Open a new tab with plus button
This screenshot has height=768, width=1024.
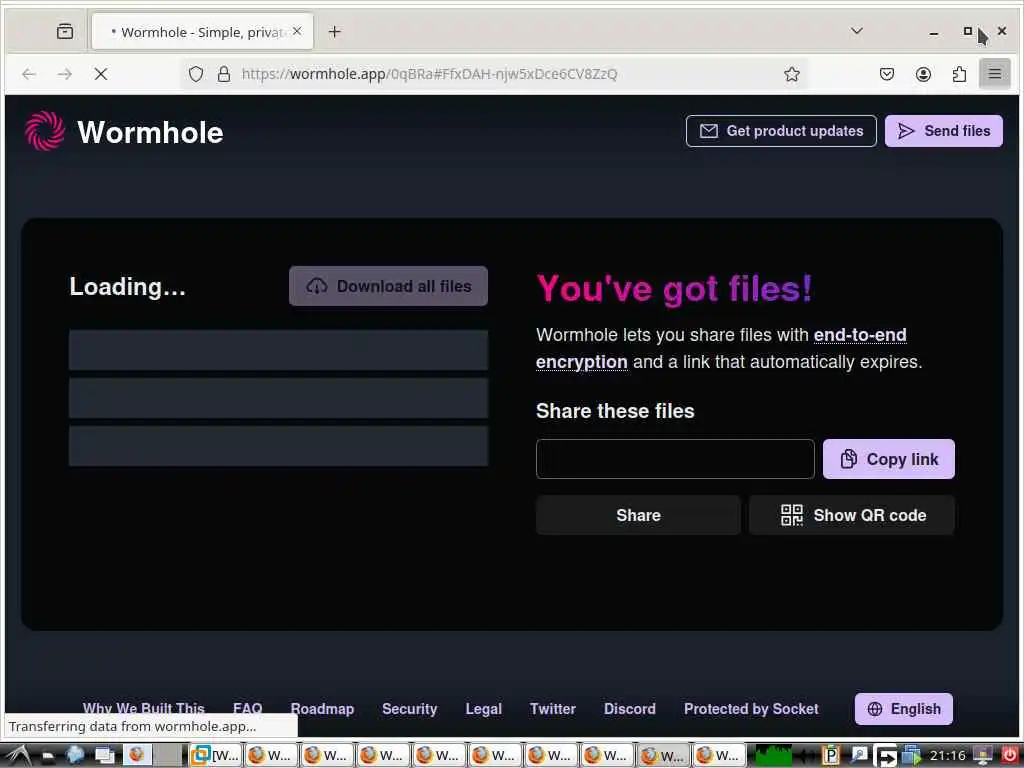[334, 31]
